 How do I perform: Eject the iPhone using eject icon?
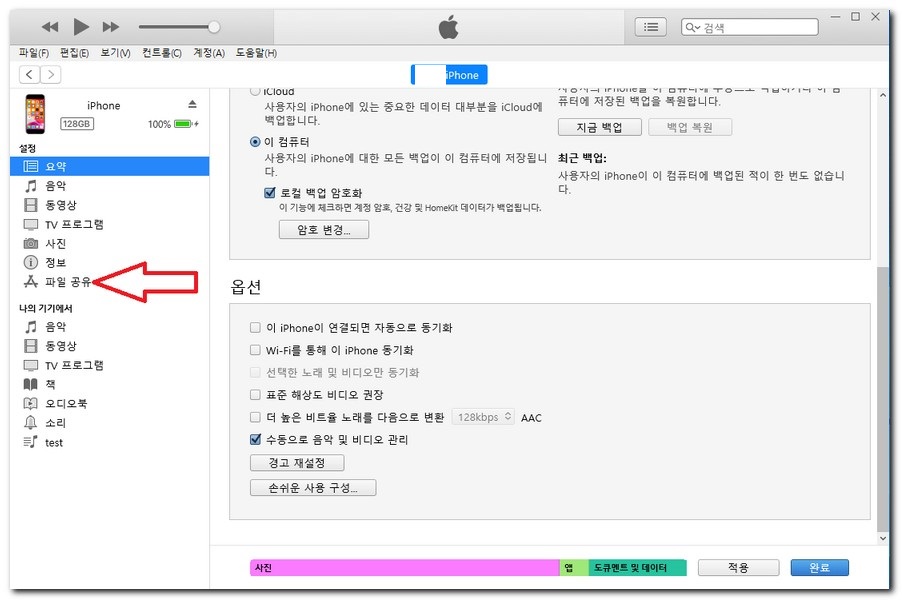point(192,105)
